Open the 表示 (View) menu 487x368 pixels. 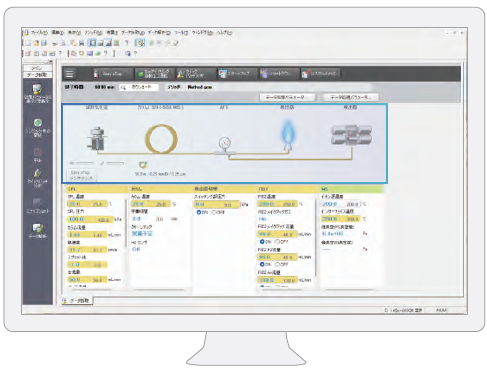(74, 33)
